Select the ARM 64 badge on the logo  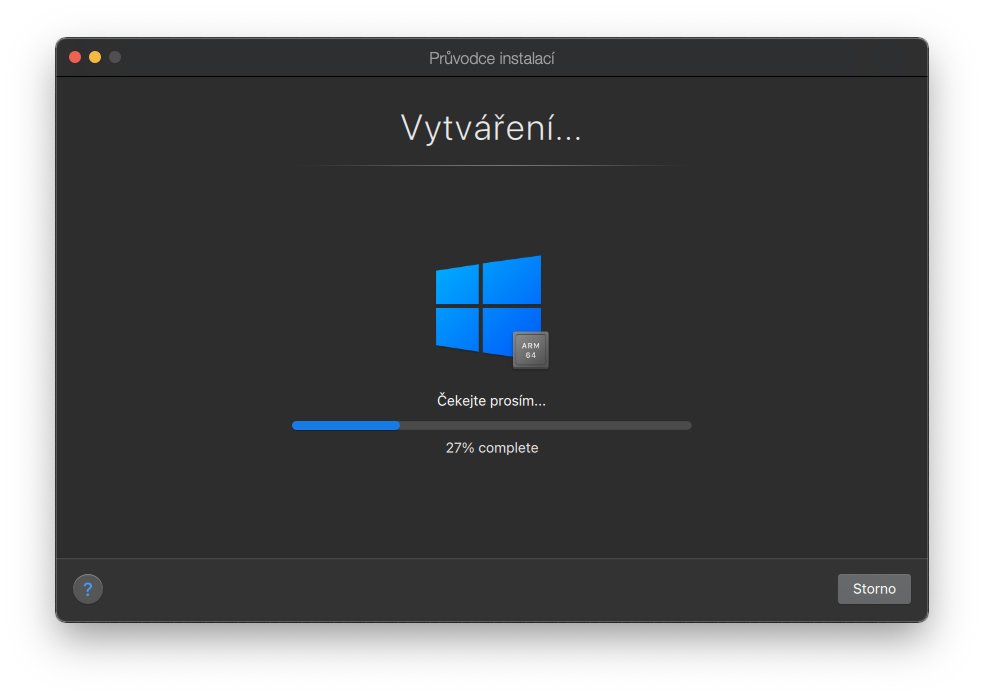(530, 349)
